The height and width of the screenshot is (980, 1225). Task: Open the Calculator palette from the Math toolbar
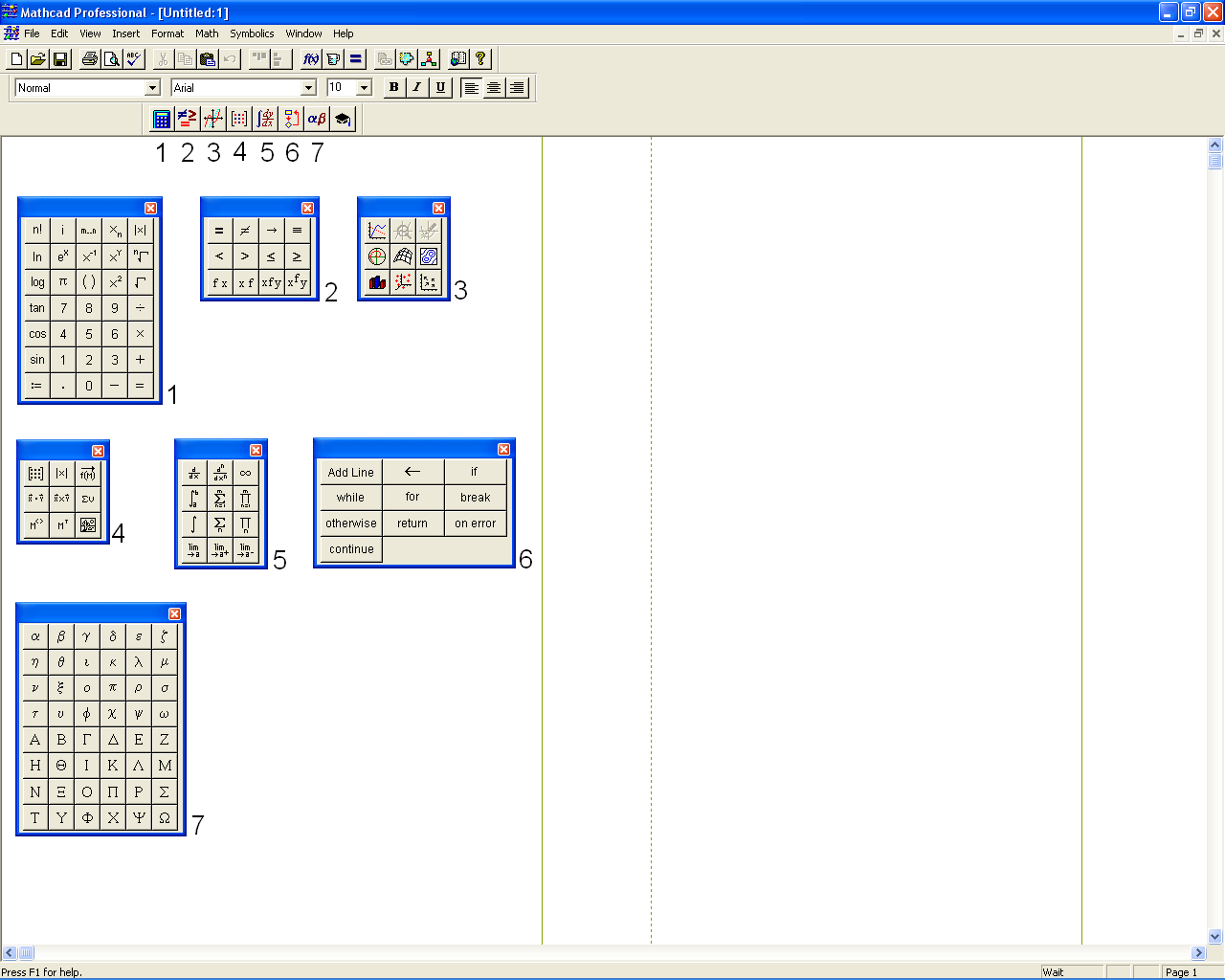pyautogui.click(x=162, y=119)
